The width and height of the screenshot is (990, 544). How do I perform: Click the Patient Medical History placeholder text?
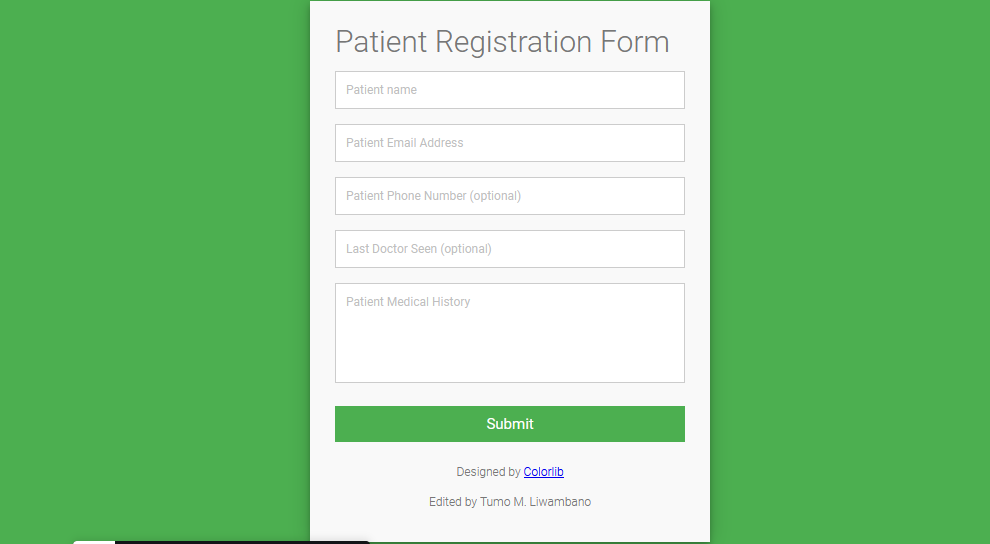pyautogui.click(x=408, y=302)
